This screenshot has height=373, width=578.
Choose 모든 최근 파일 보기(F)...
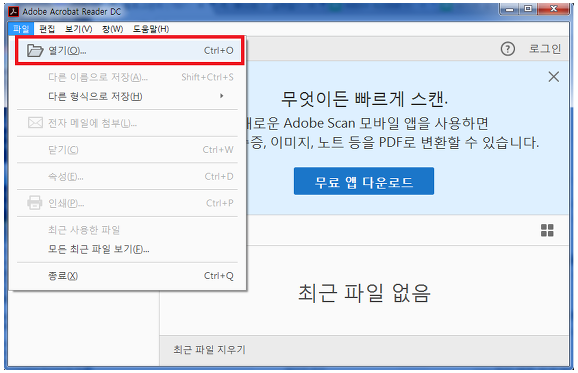click(127, 249)
